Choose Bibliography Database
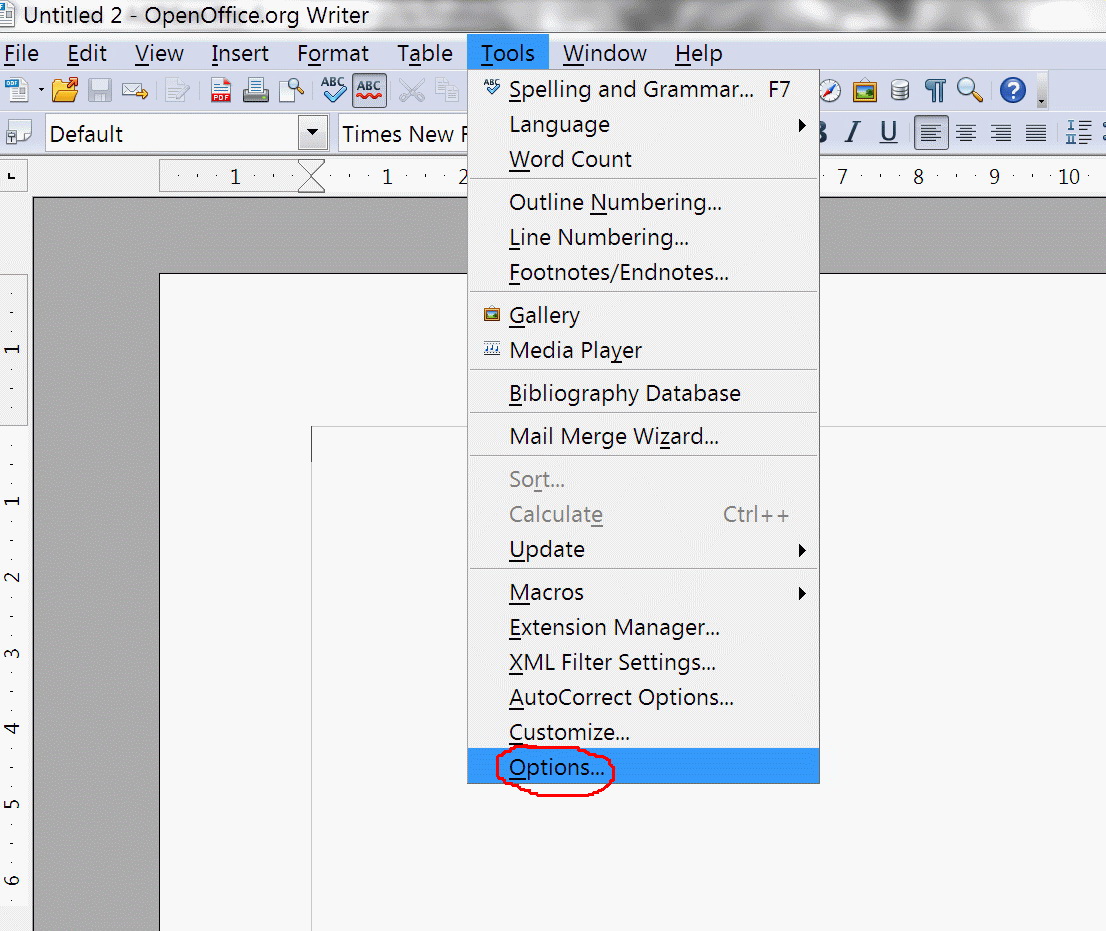Image resolution: width=1106 pixels, height=931 pixels. [x=643, y=393]
